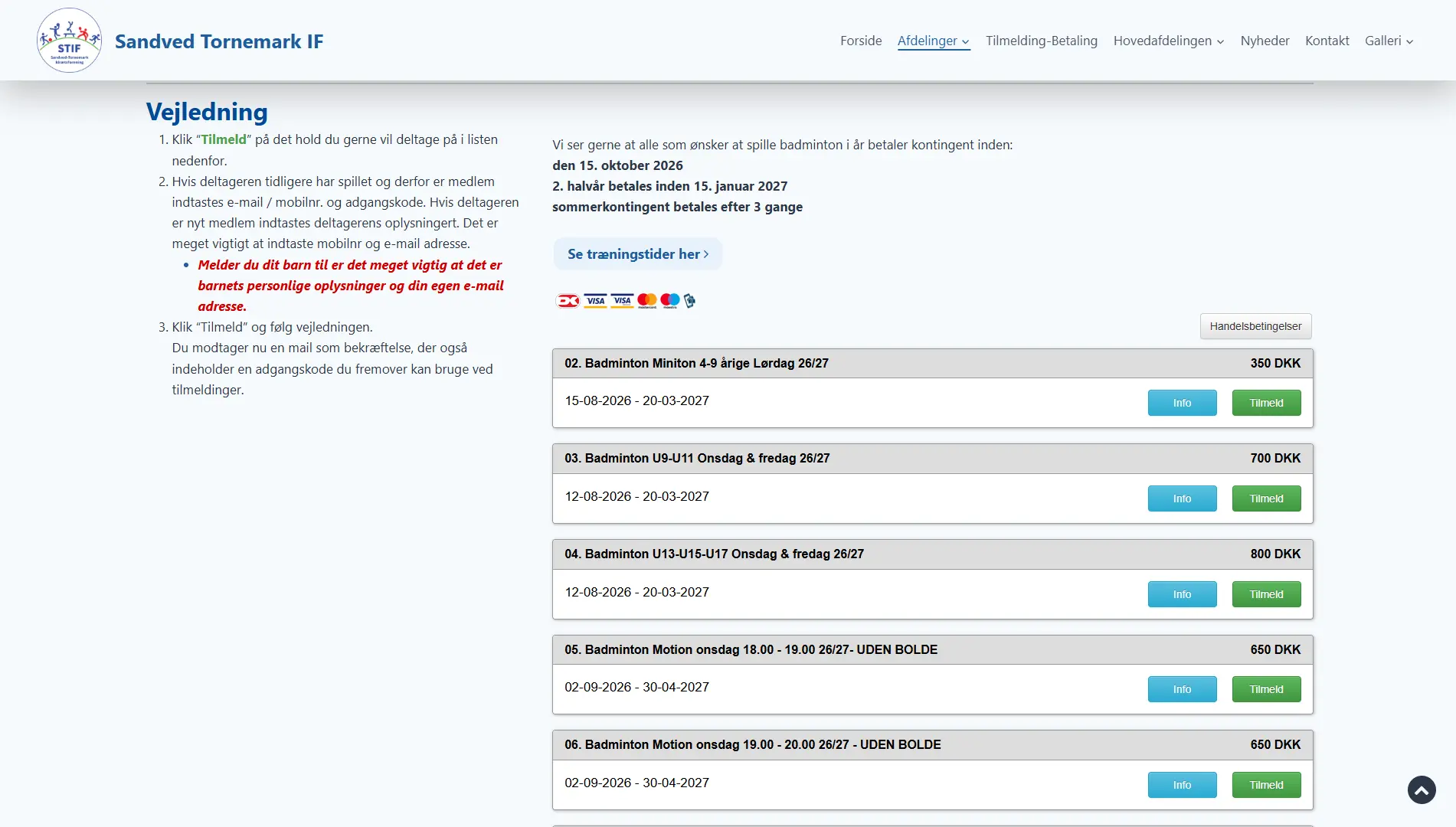This screenshot has height=827, width=1456.
Task: Click the payment cards icon strip
Action: click(625, 300)
